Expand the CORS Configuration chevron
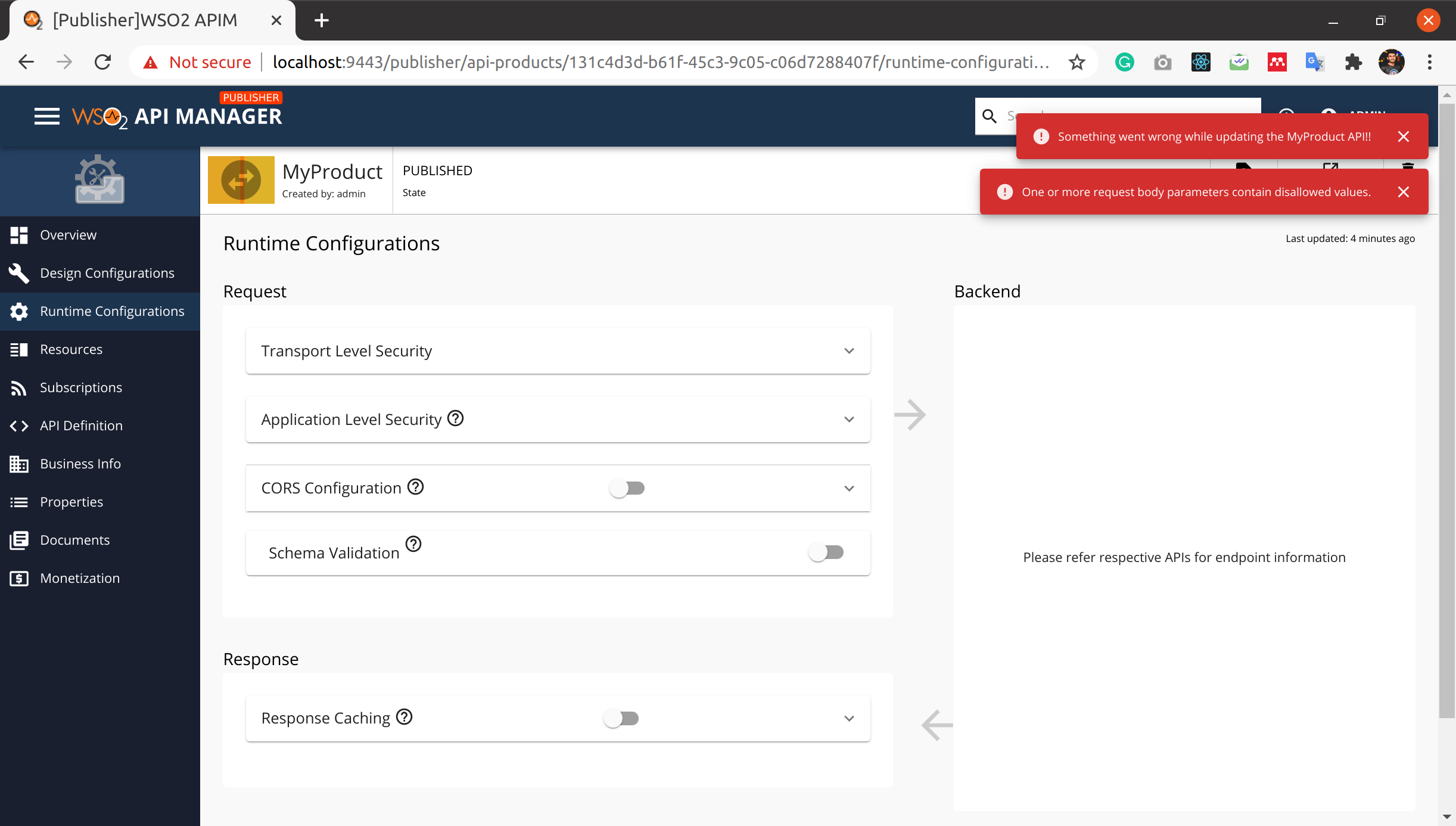 [x=849, y=488]
